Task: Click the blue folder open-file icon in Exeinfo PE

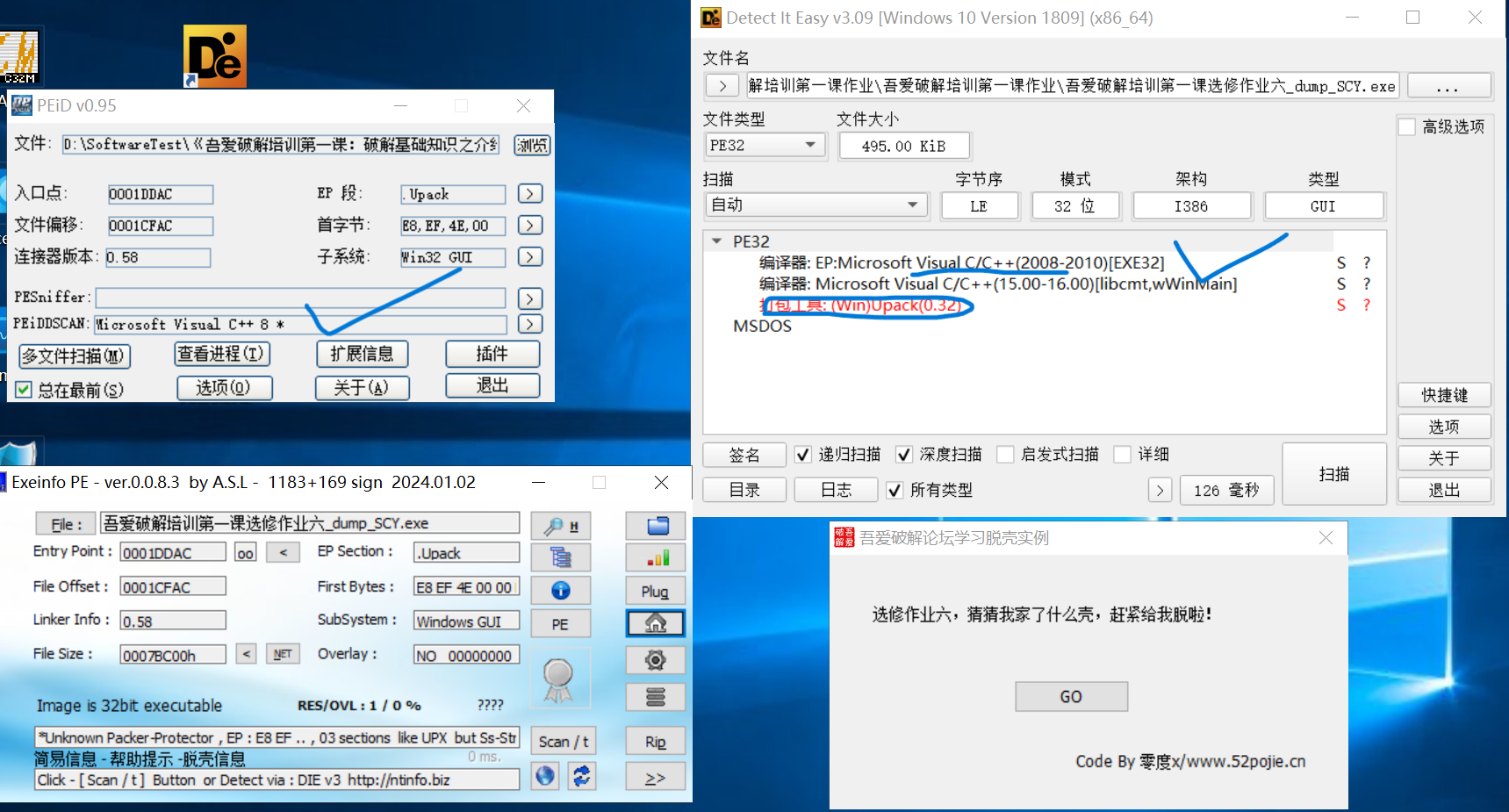Action: [x=656, y=526]
